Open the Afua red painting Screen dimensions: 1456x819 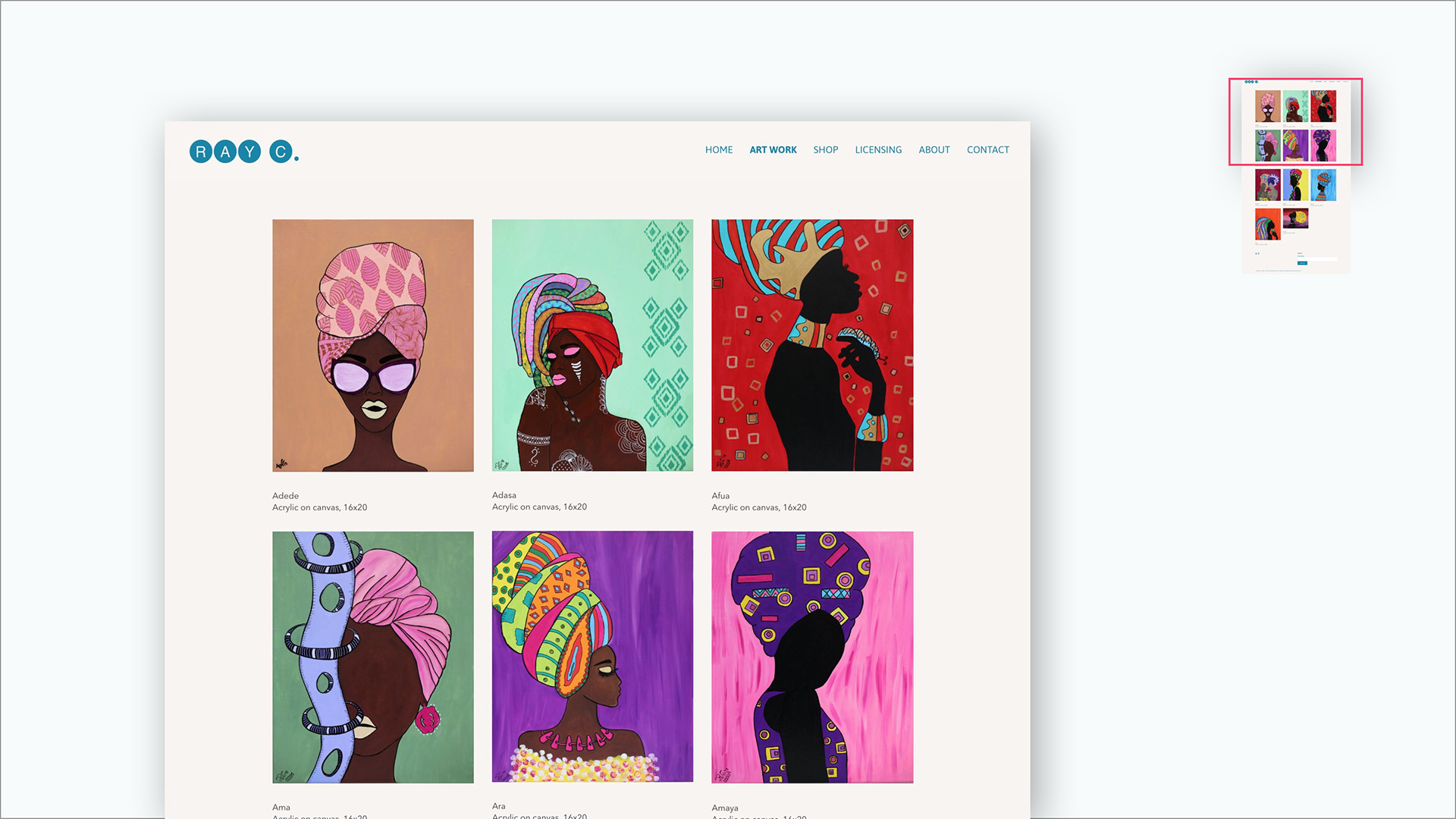pos(812,345)
